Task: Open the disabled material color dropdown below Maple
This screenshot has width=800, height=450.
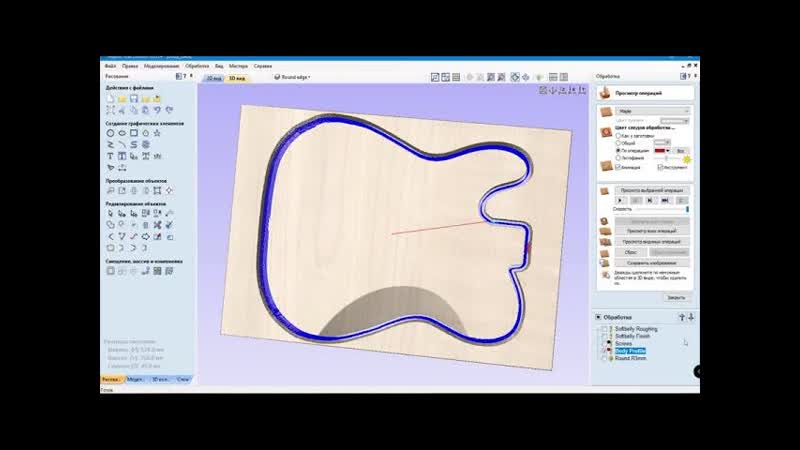Action: [x=674, y=121]
